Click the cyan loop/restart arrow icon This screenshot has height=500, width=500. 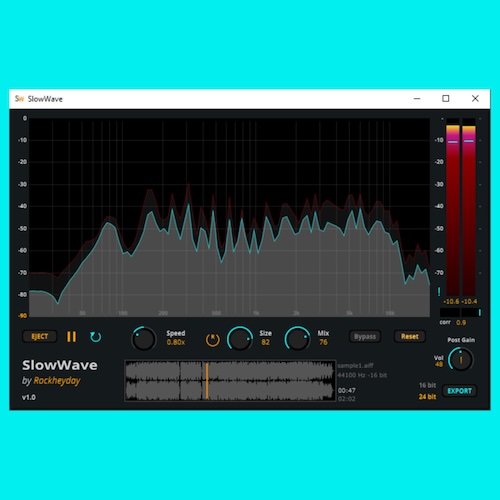[96, 337]
